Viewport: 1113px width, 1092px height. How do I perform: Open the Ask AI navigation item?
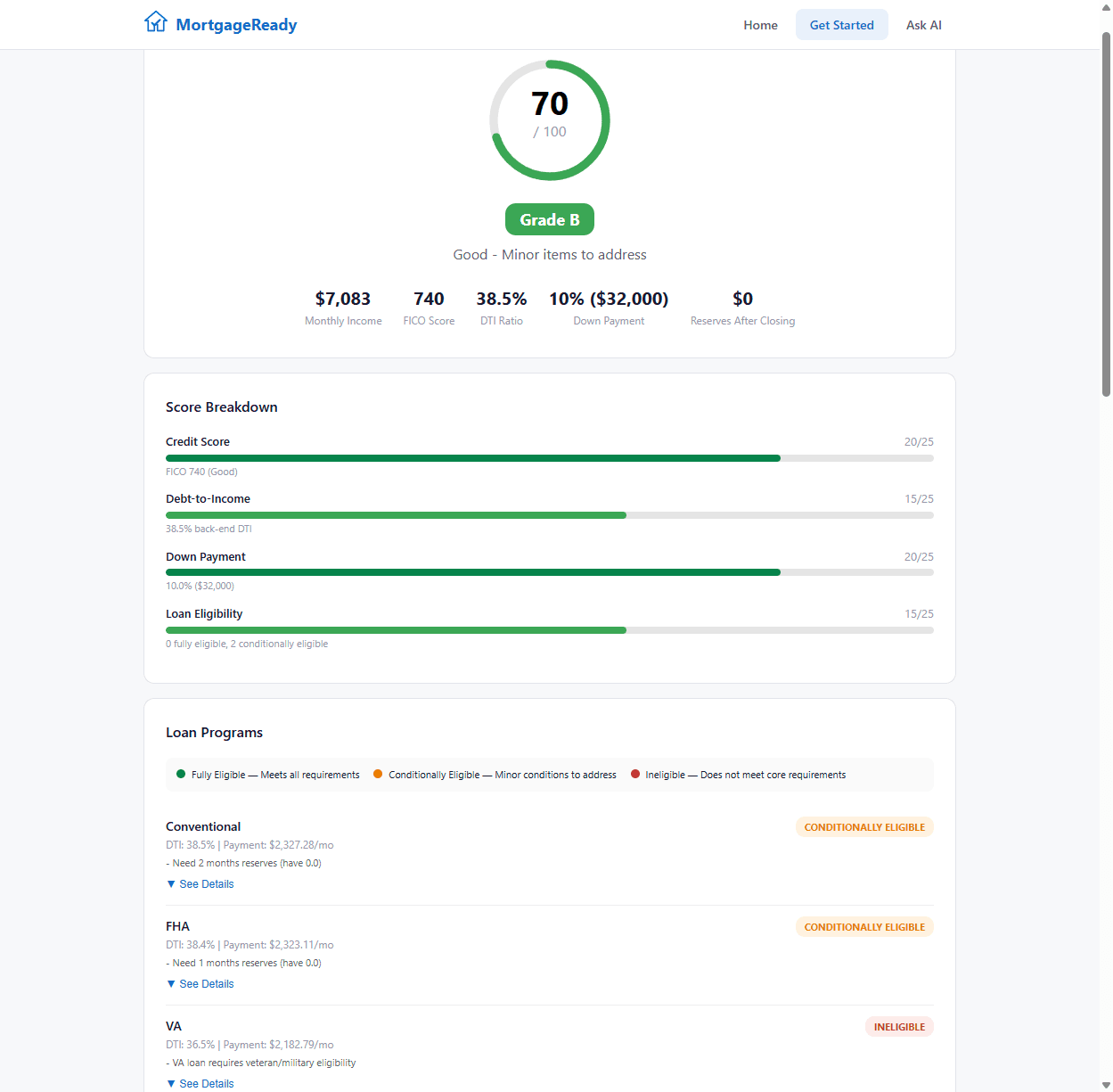(923, 25)
